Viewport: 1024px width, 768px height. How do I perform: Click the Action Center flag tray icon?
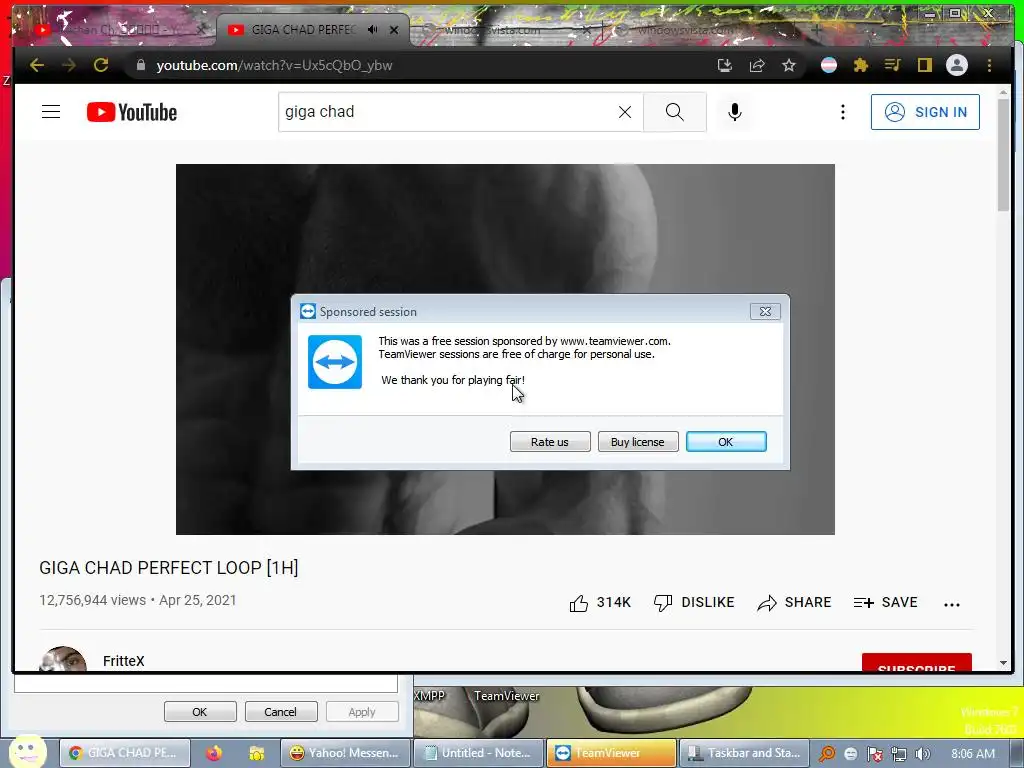875,754
